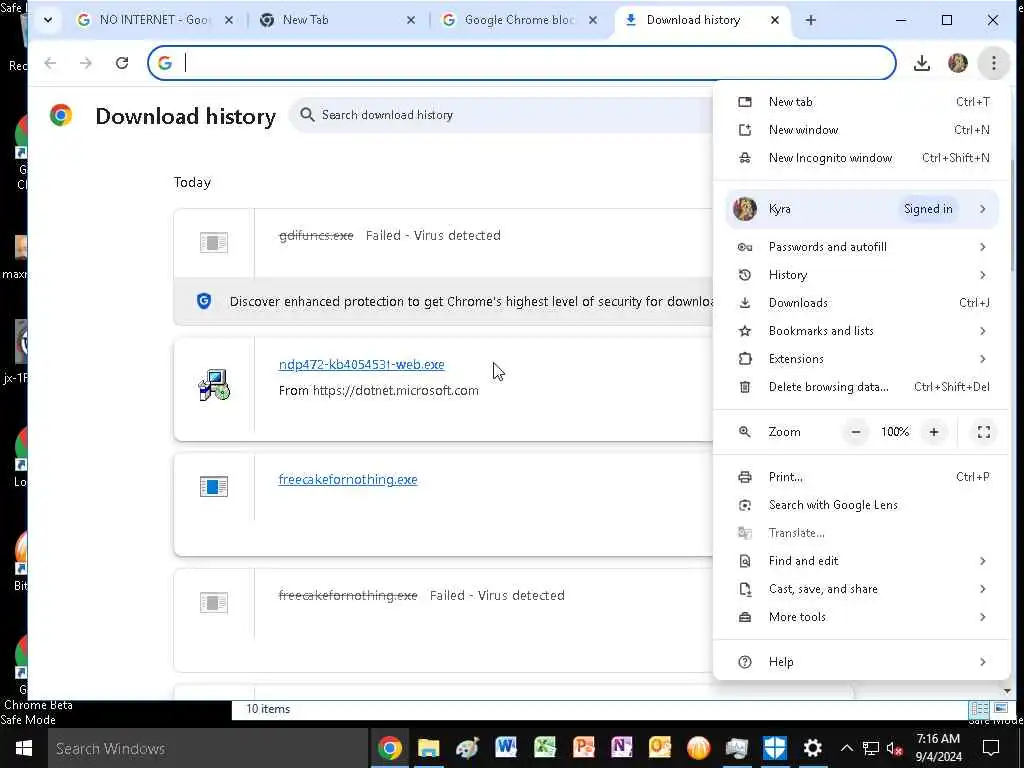Open the Chrome three-dot menu button

coord(993,63)
